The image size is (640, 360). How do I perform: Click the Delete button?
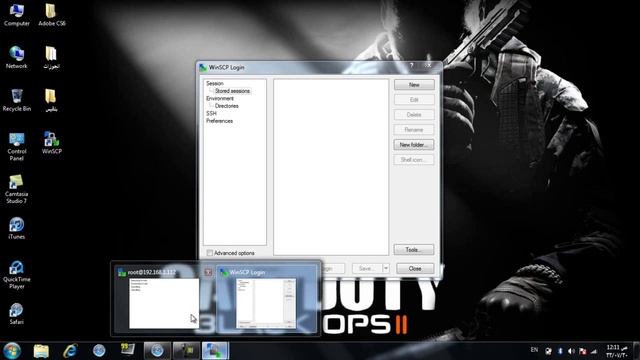414,115
